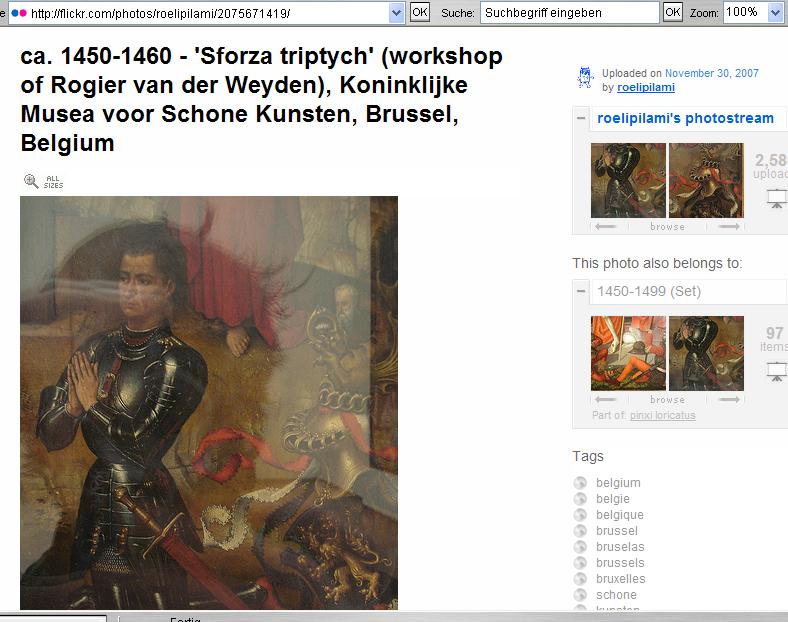Click the roelipilami buddy icon avatar

585,78
